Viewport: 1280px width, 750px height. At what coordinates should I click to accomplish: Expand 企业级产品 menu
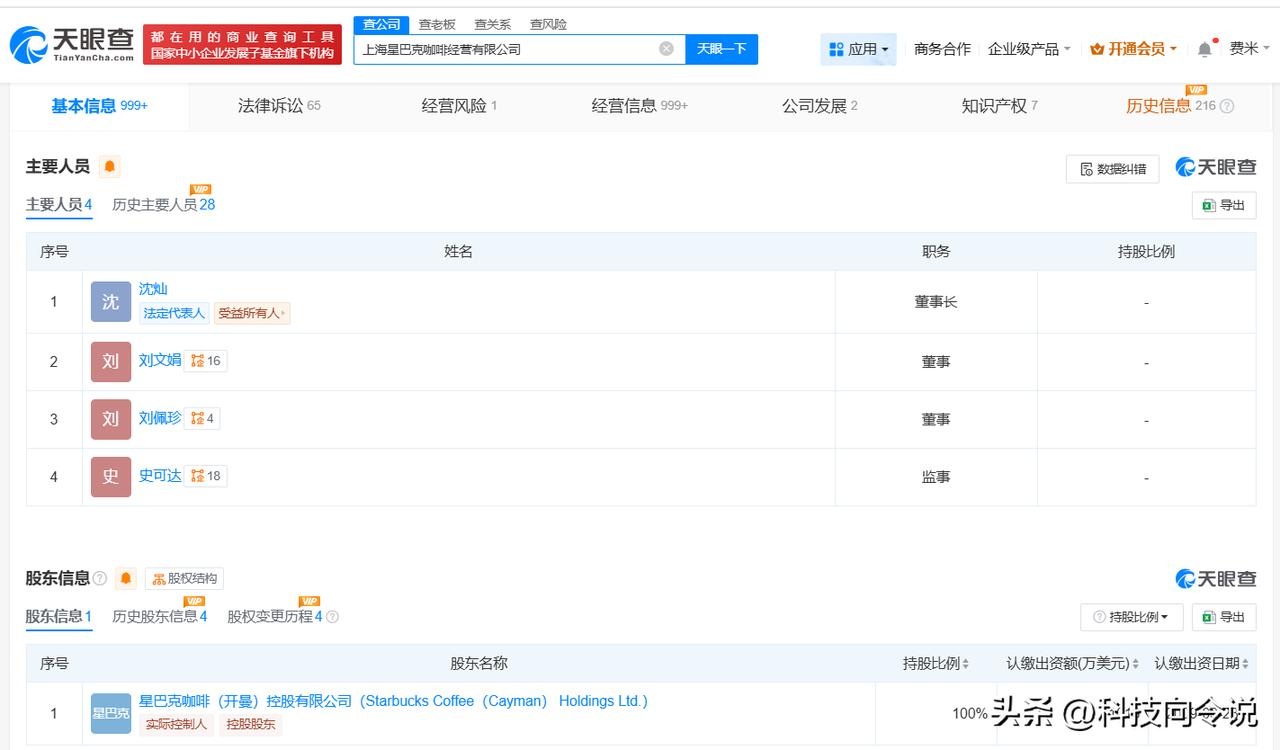click(1029, 49)
